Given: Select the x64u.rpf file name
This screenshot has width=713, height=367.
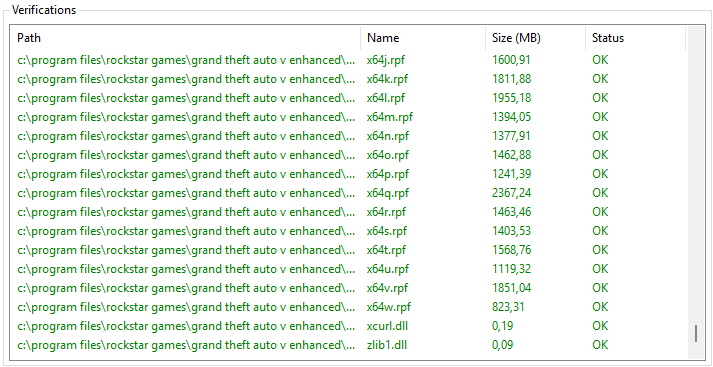Looking at the screenshot, I should click(387, 269).
